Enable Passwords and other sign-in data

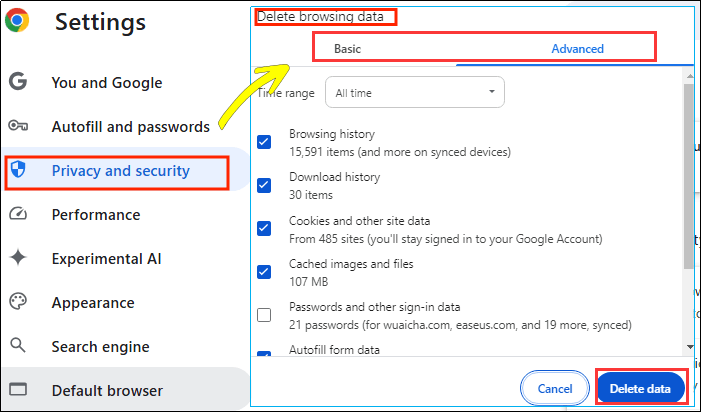click(264, 315)
